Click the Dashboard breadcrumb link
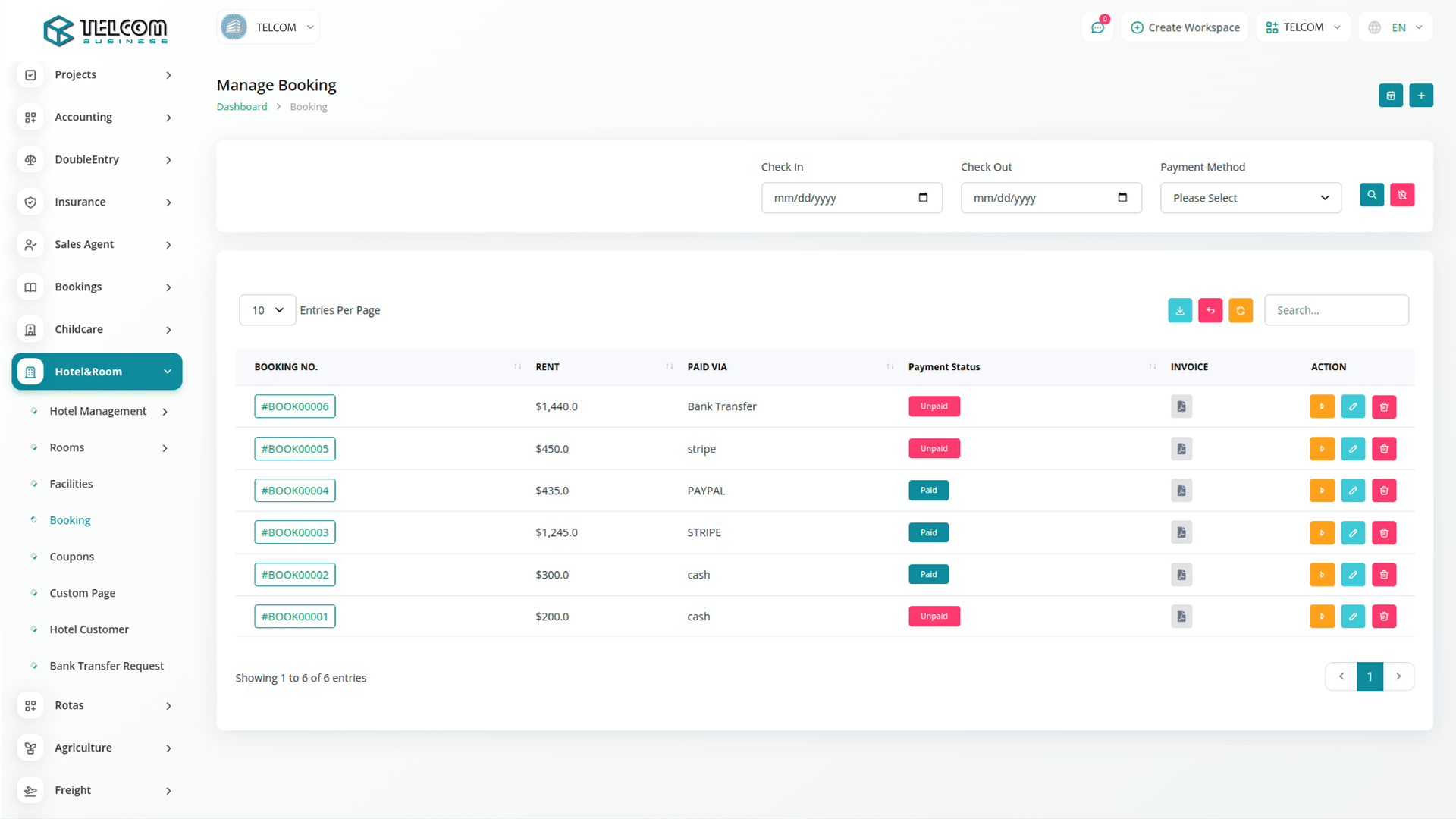The height and width of the screenshot is (819, 1456). coord(242,107)
